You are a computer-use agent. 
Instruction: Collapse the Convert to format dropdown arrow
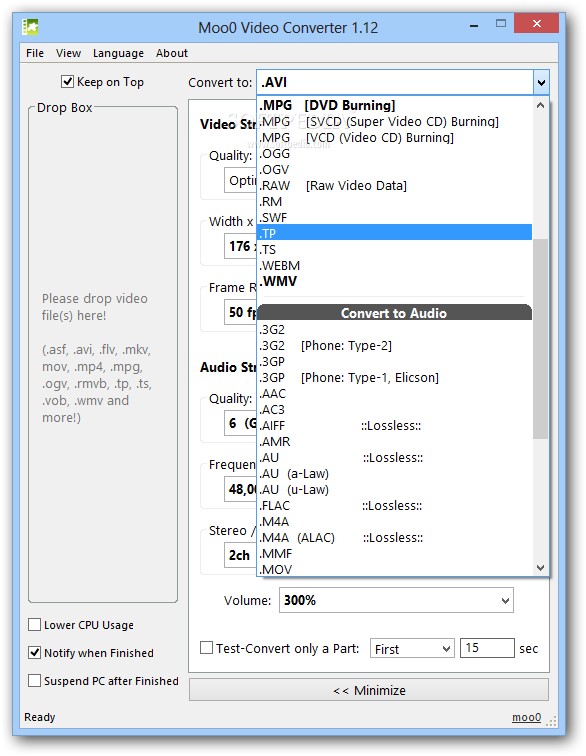(541, 82)
